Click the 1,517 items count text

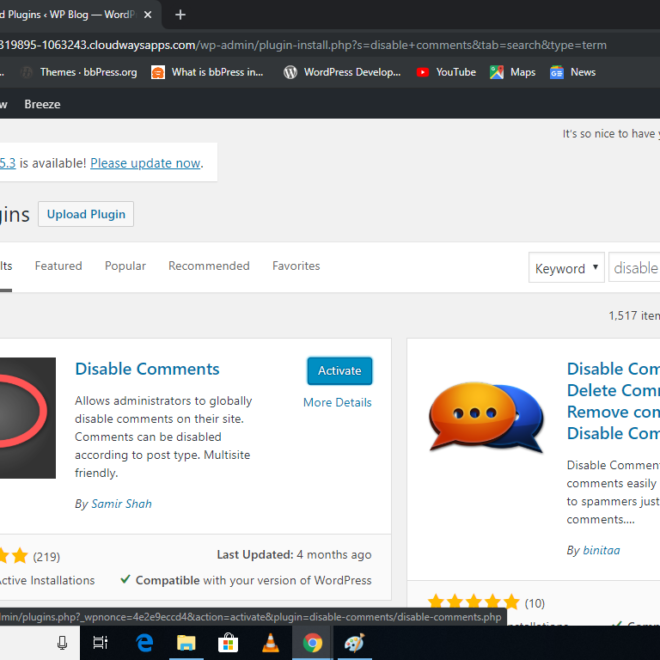point(634,316)
